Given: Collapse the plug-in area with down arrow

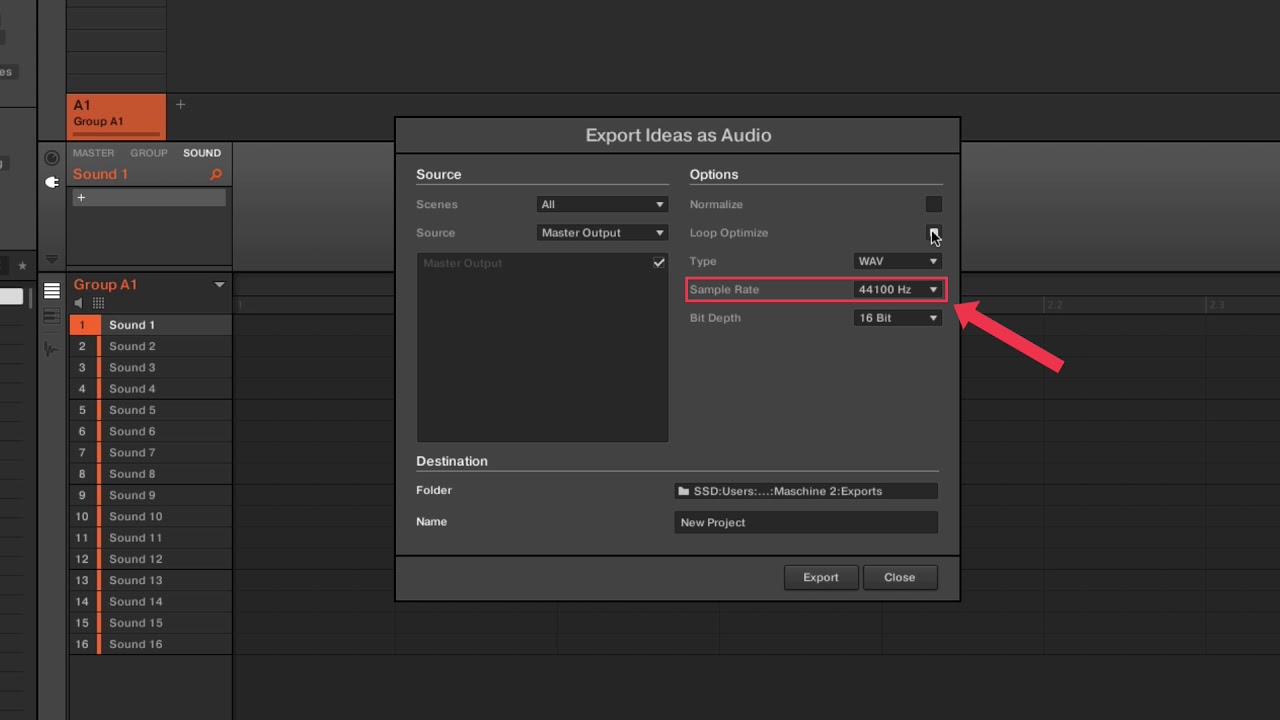Looking at the screenshot, I should coord(52,260).
